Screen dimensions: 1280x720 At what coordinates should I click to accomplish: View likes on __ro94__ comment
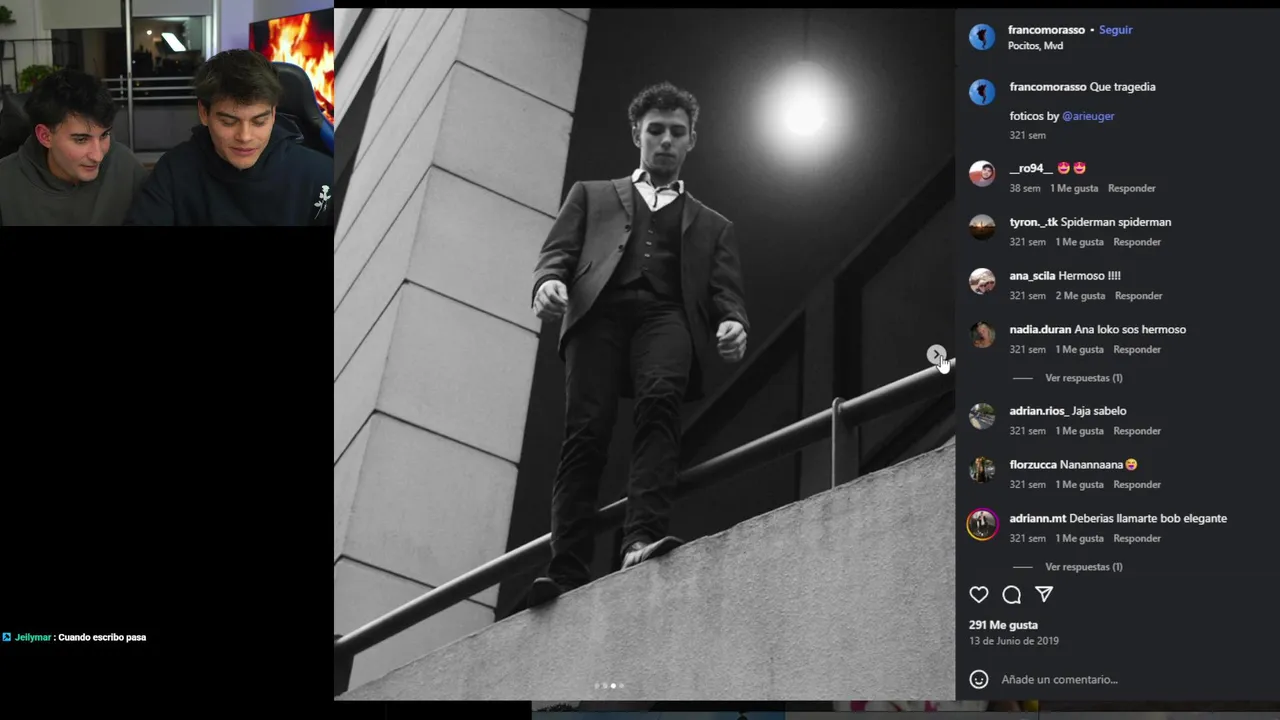1074,188
